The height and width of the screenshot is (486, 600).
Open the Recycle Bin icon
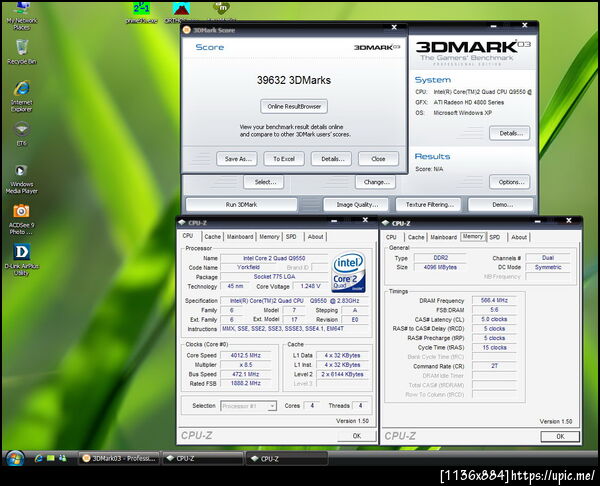tap(22, 52)
